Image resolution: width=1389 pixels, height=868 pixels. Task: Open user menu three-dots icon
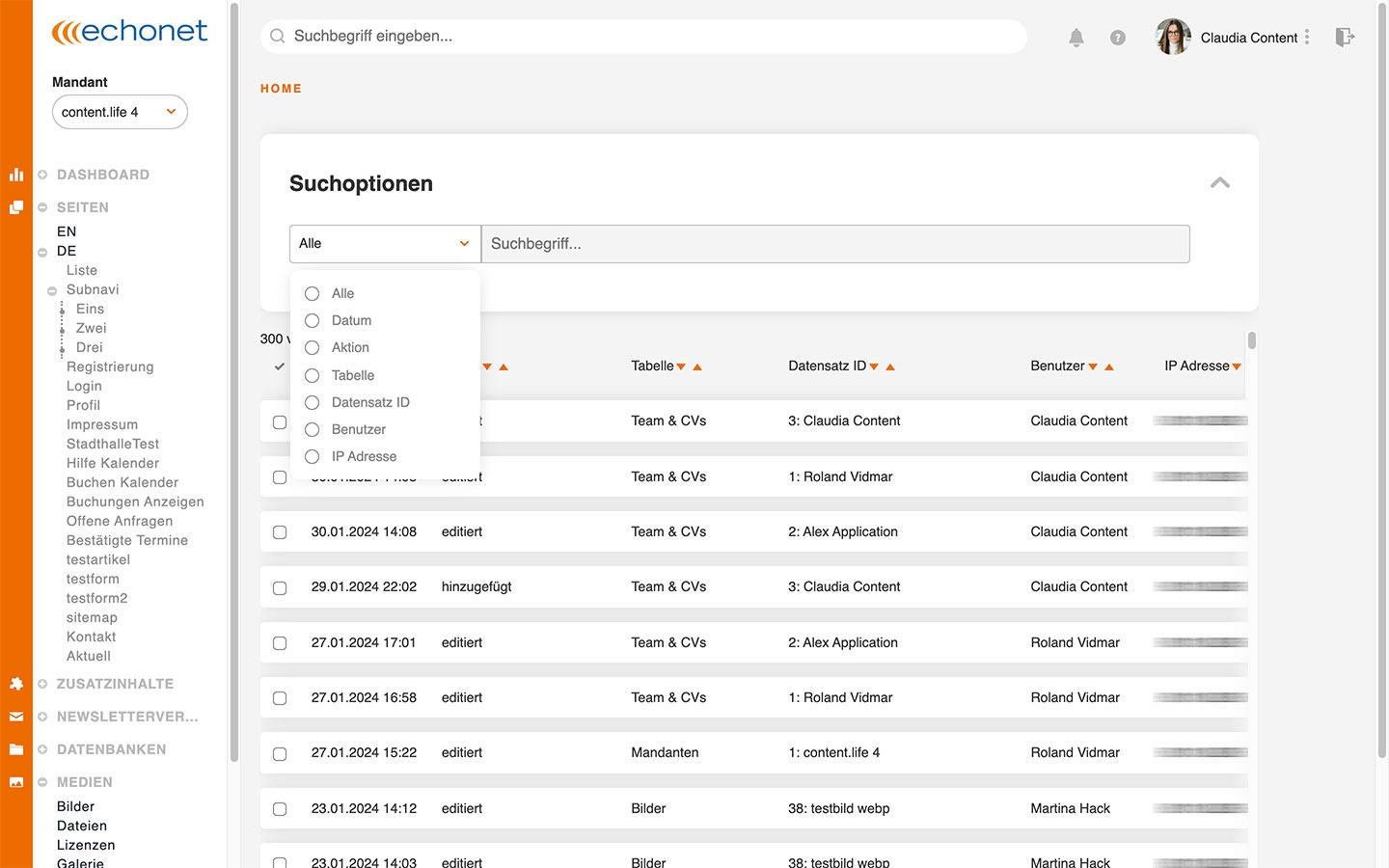pyautogui.click(x=1307, y=37)
